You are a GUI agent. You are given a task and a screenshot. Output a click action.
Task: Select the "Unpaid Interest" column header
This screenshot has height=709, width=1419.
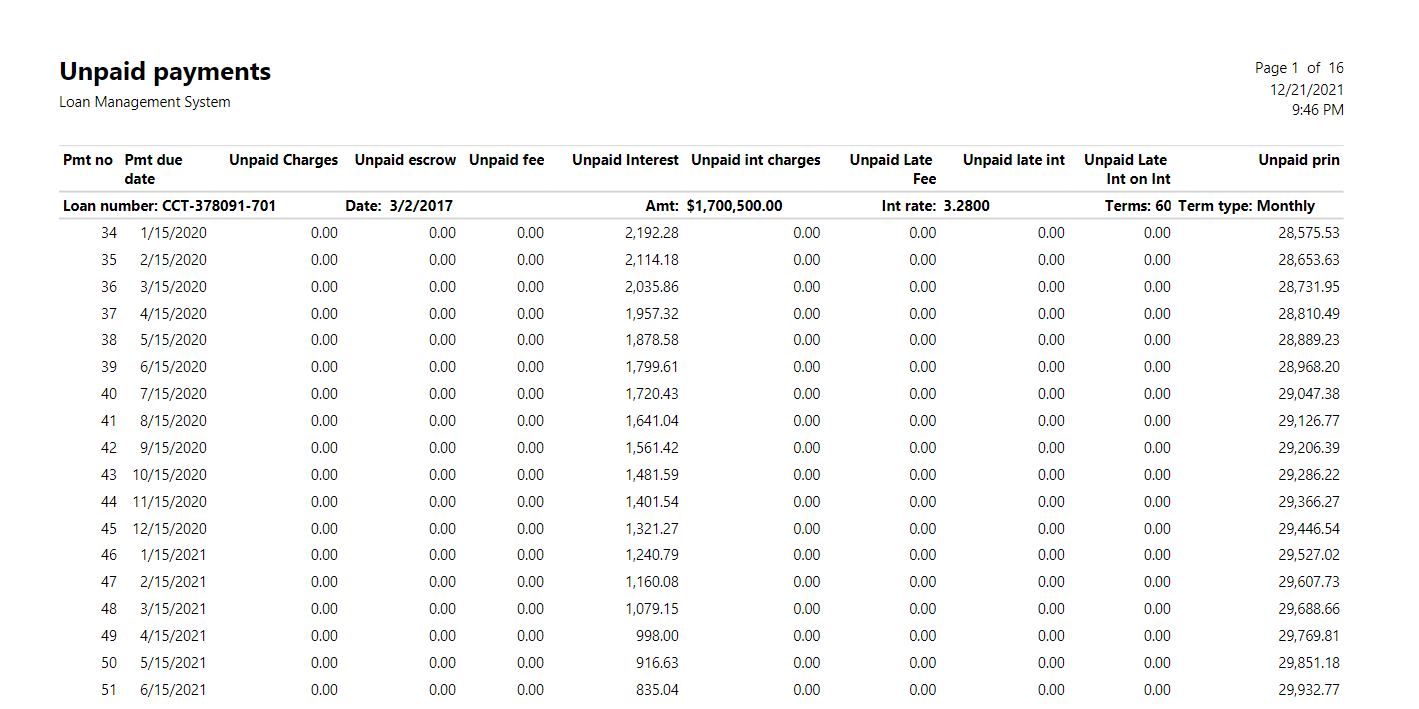[x=625, y=160]
